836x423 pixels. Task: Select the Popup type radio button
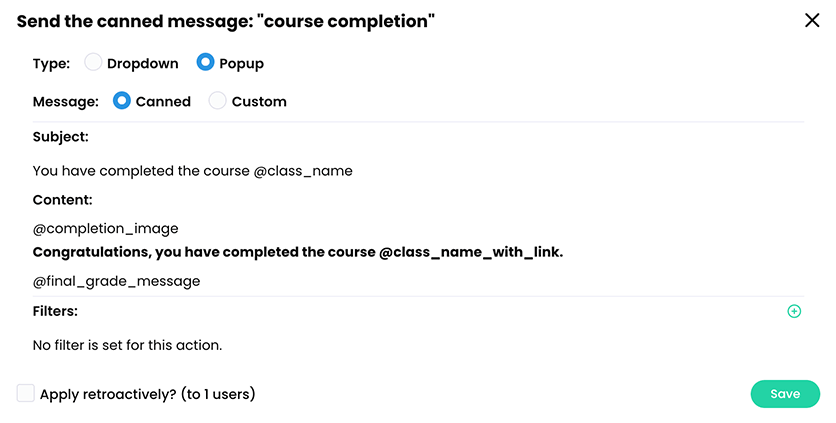tap(205, 62)
